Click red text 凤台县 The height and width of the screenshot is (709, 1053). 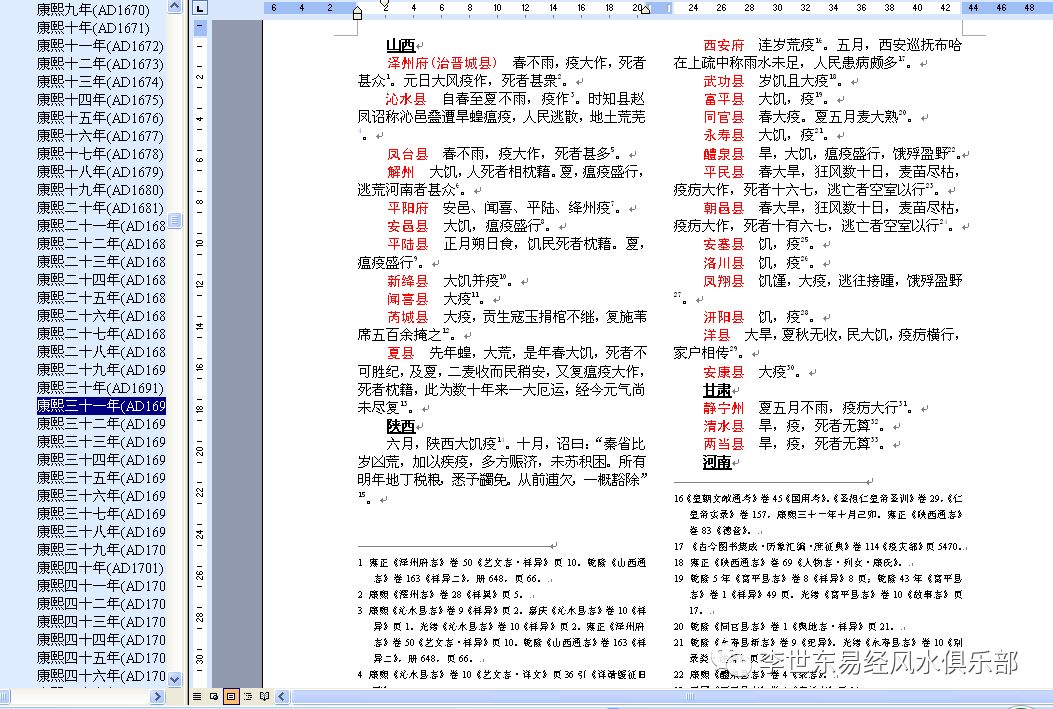pyautogui.click(x=407, y=154)
